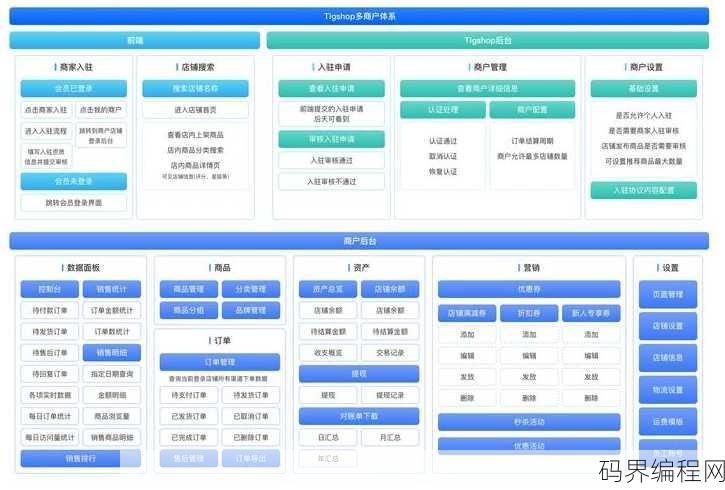This screenshot has height=490, width=725.
Task: Click the 已取消订单 box
Action: tap(251, 416)
